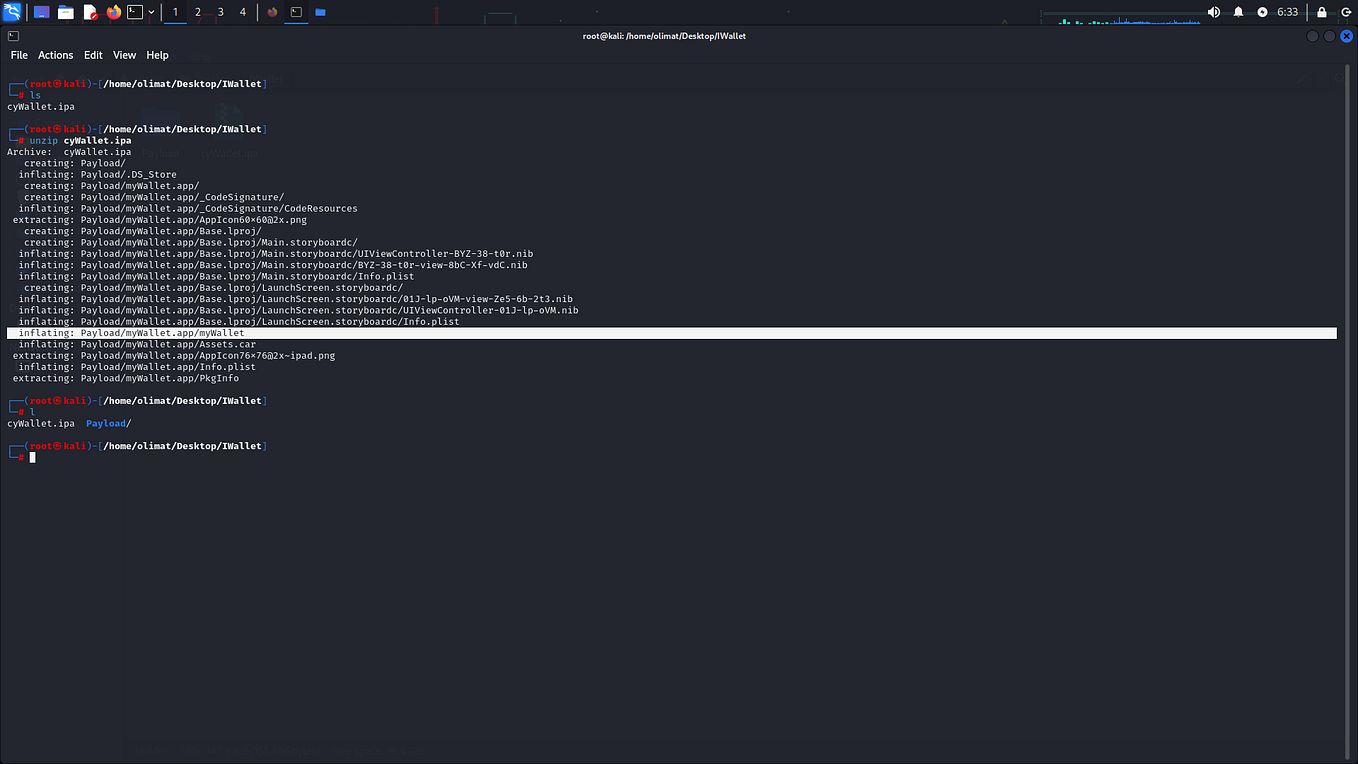Focus the running file manager window in taskbar

pyautogui.click(x=320, y=12)
